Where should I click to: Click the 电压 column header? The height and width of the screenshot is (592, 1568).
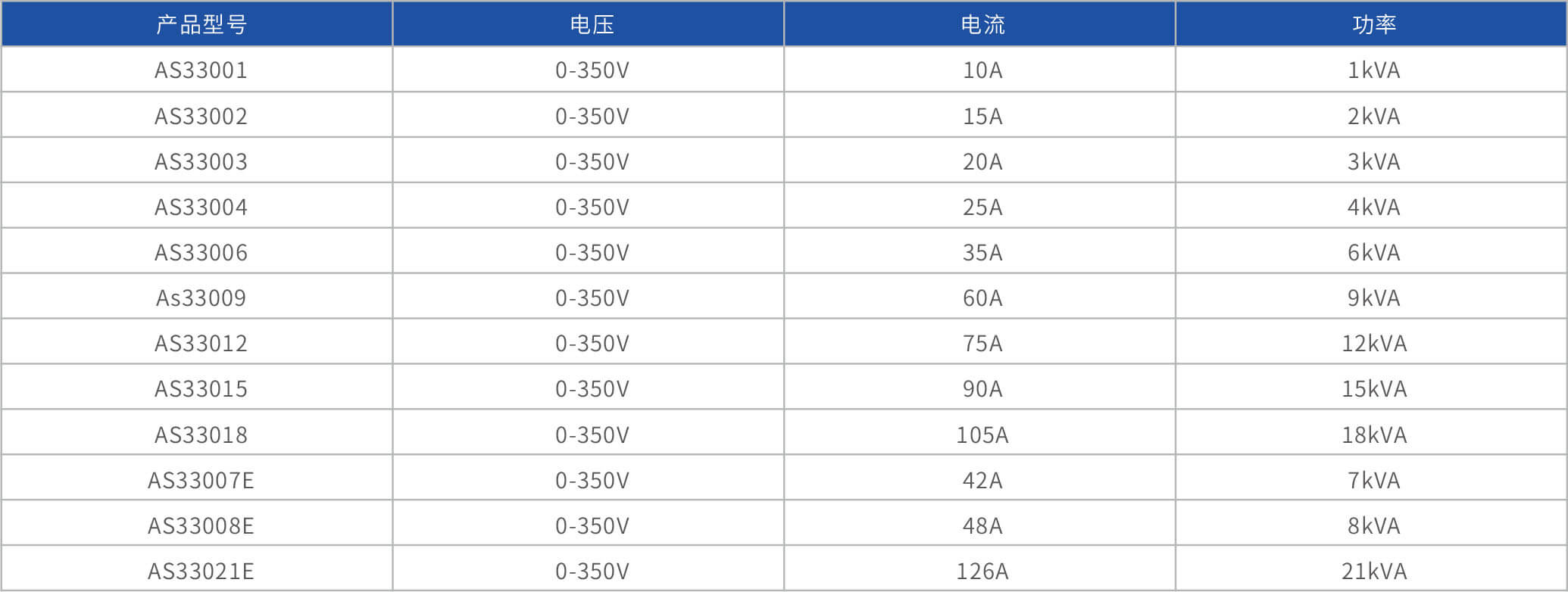[592, 24]
